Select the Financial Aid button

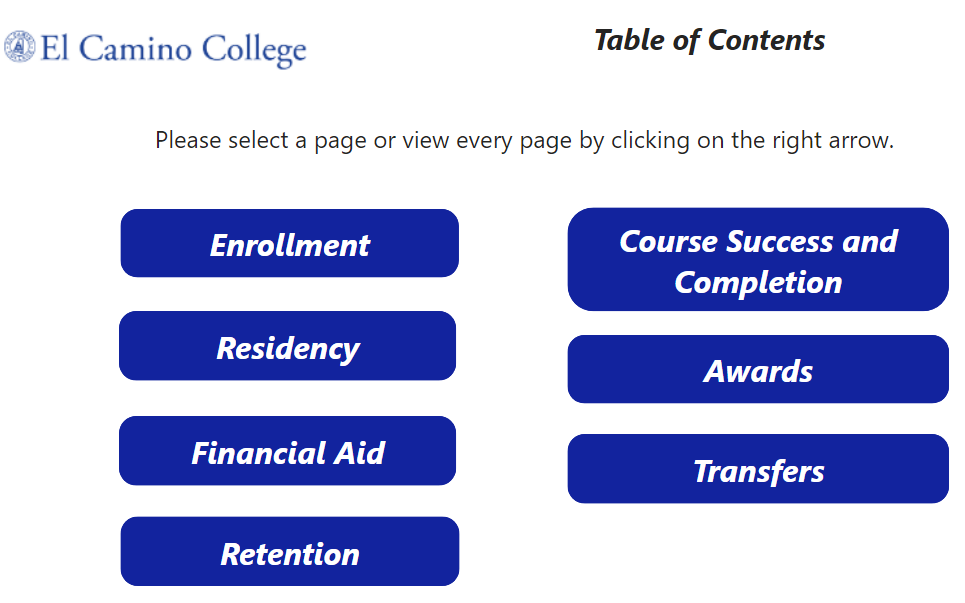click(287, 451)
